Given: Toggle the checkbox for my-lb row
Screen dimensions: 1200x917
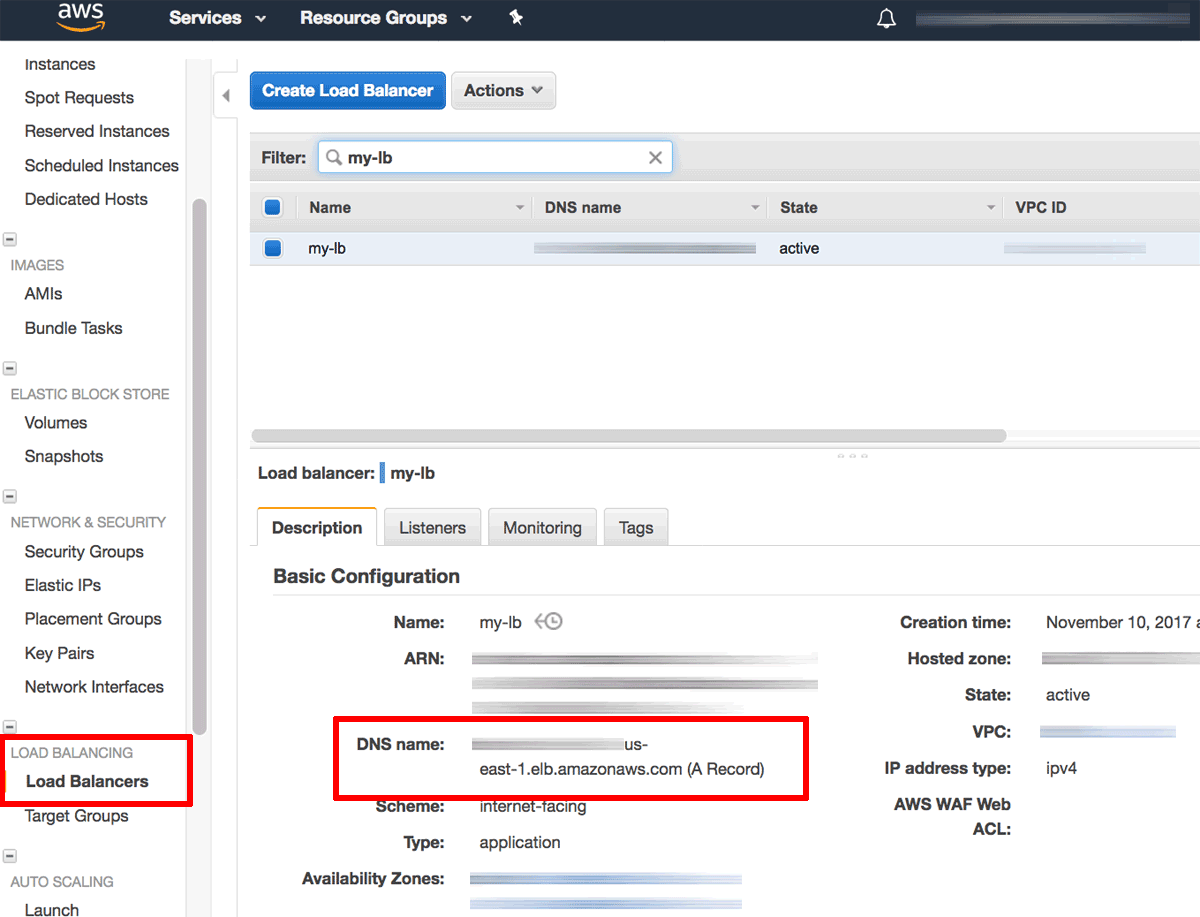Looking at the screenshot, I should (273, 248).
